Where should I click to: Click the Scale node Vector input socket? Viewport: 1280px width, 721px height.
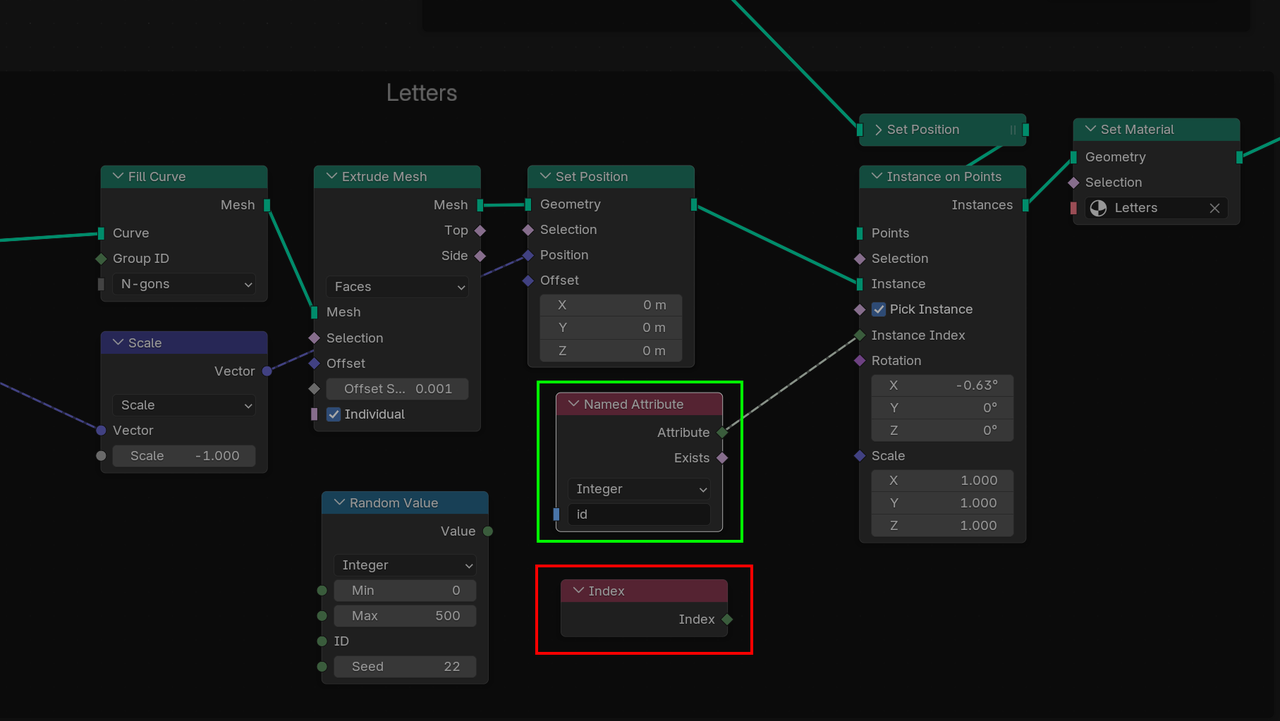click(101, 431)
